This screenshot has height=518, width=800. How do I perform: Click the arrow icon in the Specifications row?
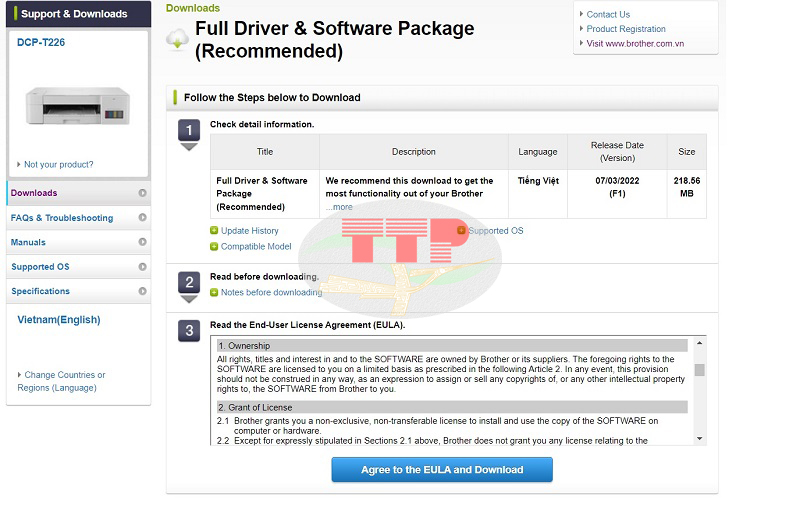click(142, 291)
